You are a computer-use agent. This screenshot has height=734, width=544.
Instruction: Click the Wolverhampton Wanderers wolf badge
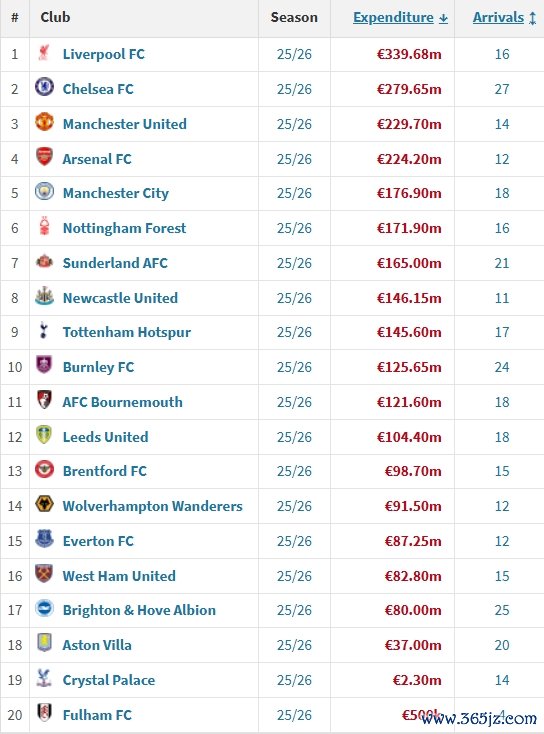(44, 504)
